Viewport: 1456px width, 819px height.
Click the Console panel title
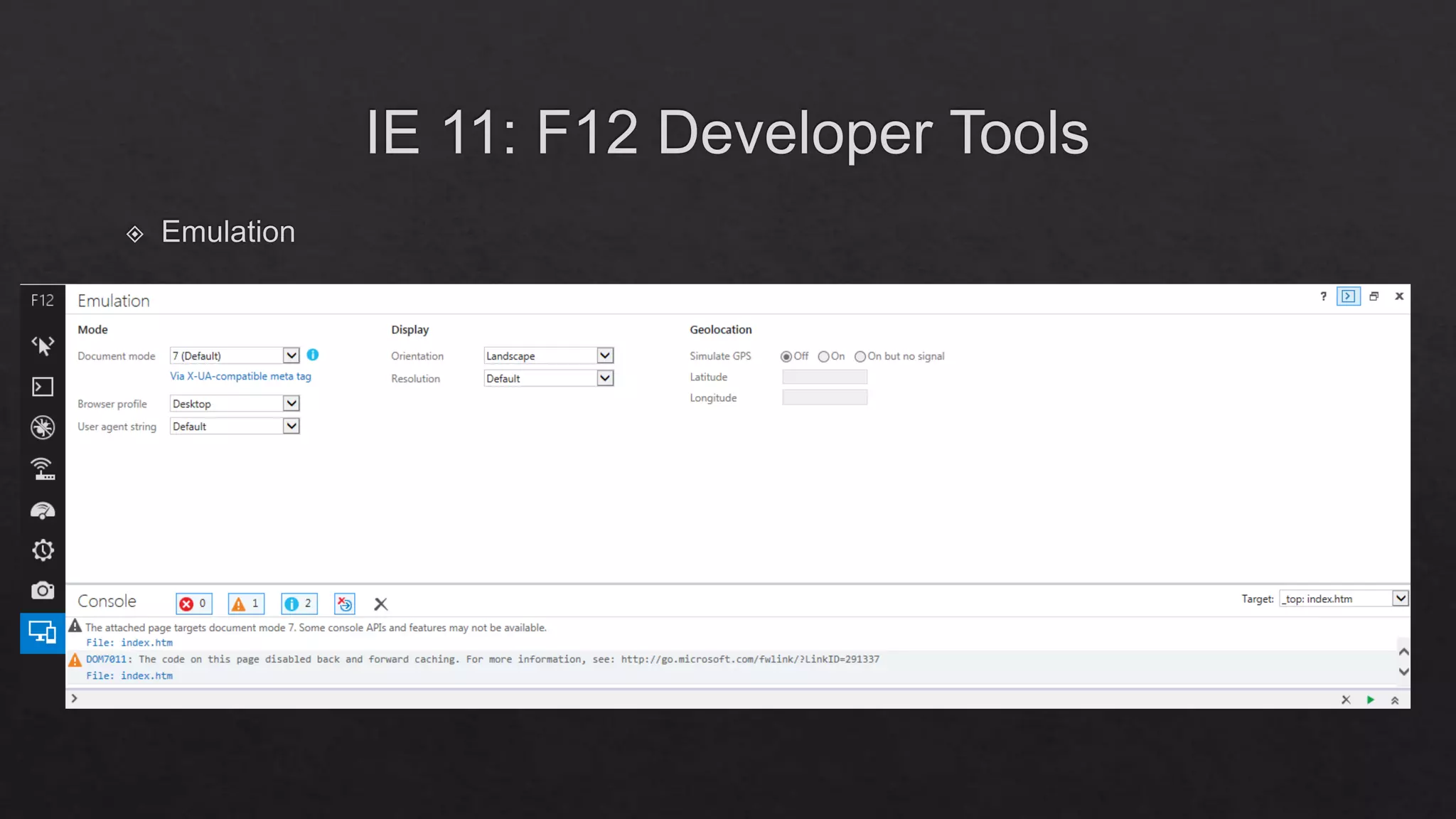click(107, 601)
